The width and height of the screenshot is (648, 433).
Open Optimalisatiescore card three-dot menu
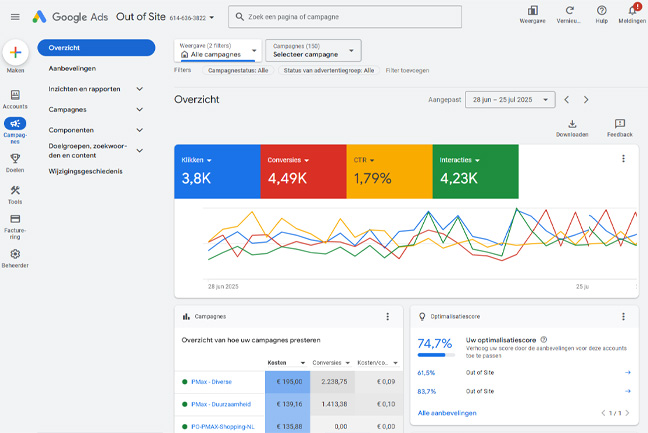tap(624, 316)
